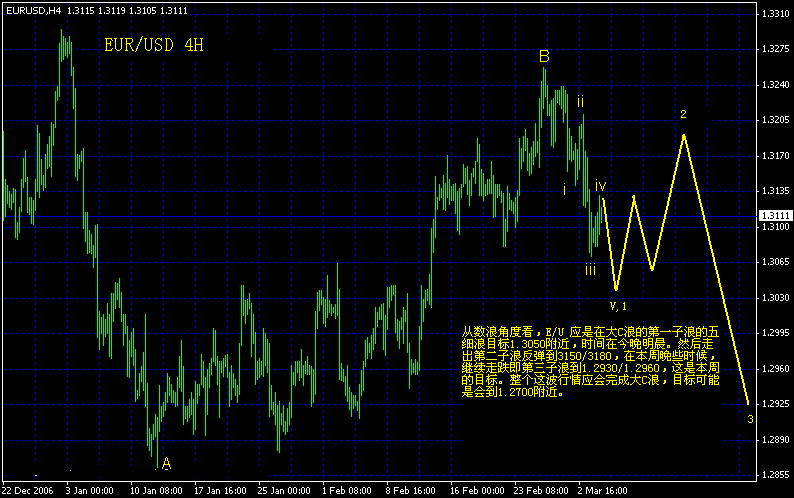Click the 22 Dec 2006 date label
Image resolution: width=794 pixels, height=498 pixels.
[27, 490]
